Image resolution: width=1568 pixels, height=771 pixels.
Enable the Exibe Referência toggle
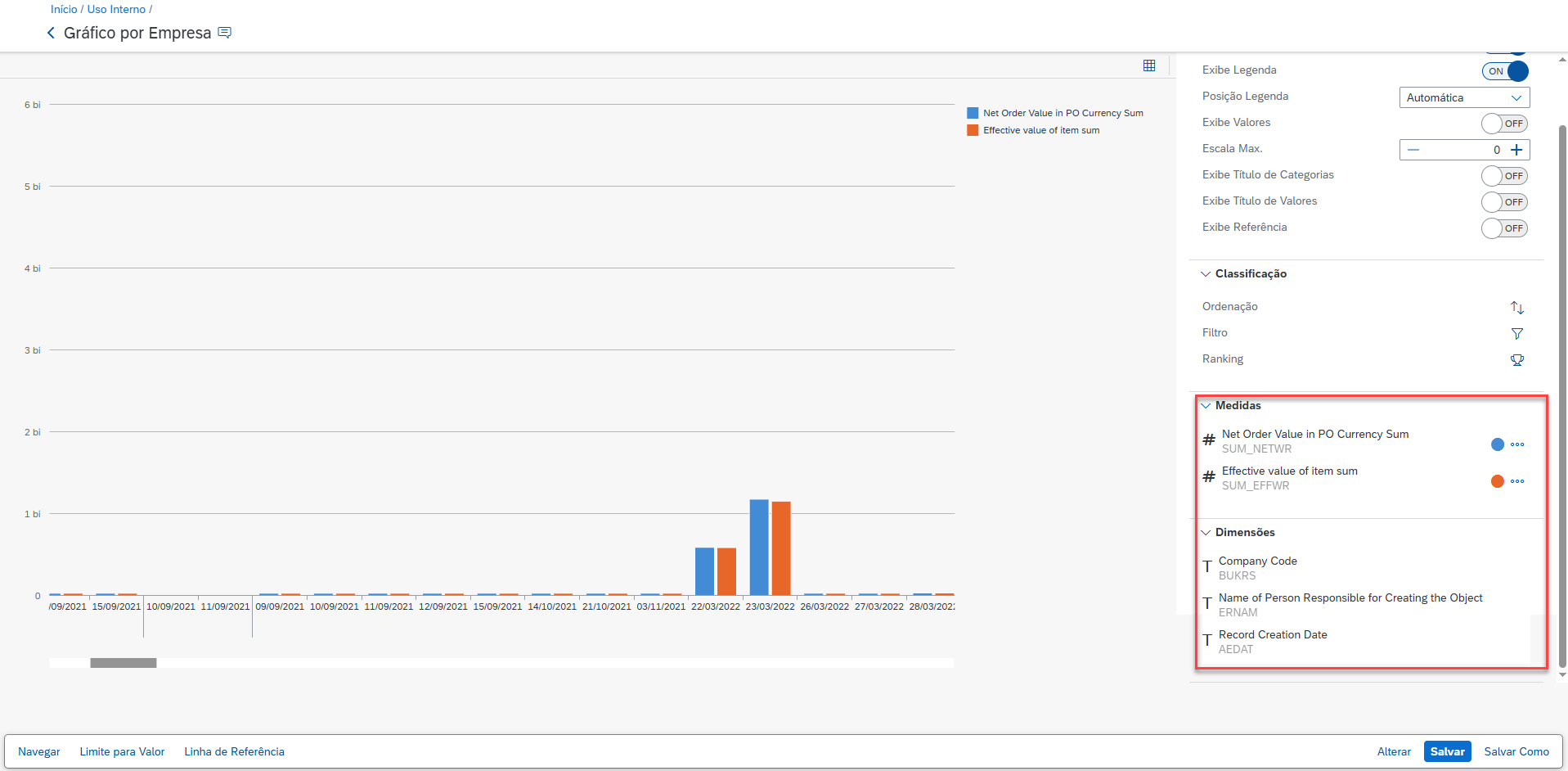pyautogui.click(x=1504, y=228)
